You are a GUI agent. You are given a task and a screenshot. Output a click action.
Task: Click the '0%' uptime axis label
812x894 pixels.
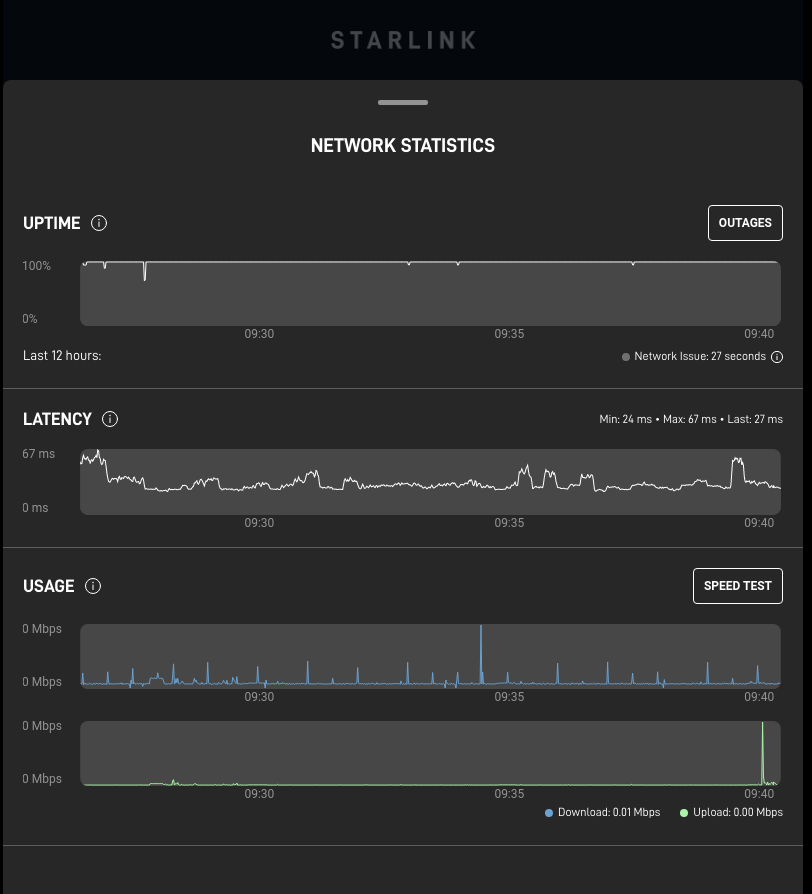[x=30, y=319]
